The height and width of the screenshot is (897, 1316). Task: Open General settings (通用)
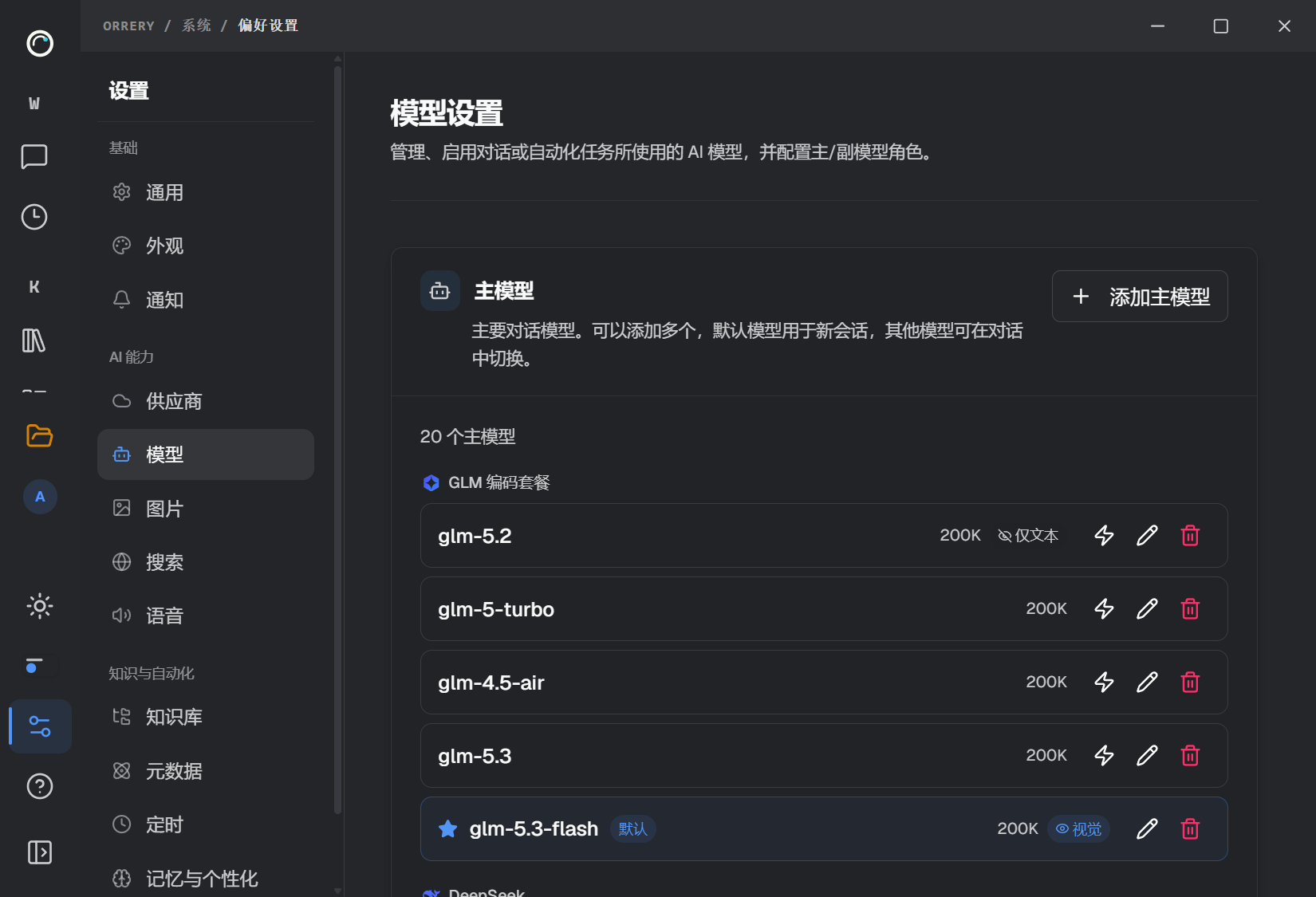(206, 192)
